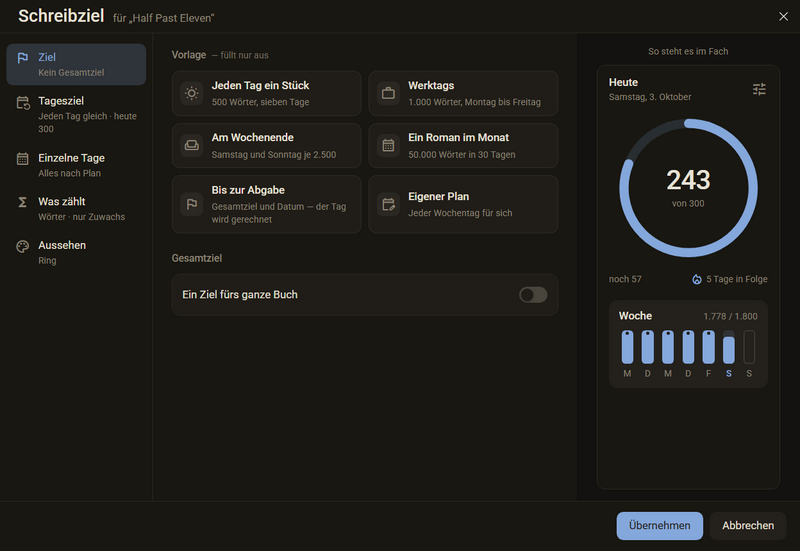This screenshot has width=800, height=551.
Task: Go to the Aussehen section
Action: coord(76,253)
